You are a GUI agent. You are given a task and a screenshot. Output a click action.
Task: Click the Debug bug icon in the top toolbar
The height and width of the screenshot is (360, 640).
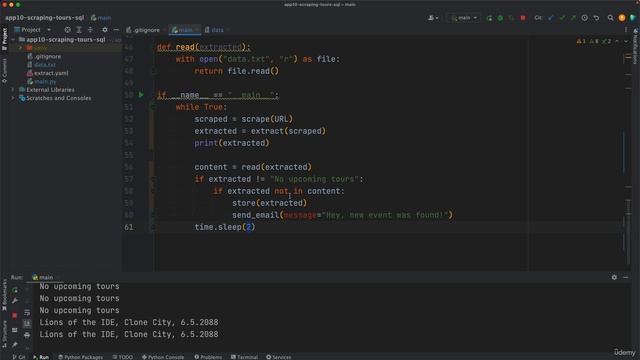click(x=500, y=18)
